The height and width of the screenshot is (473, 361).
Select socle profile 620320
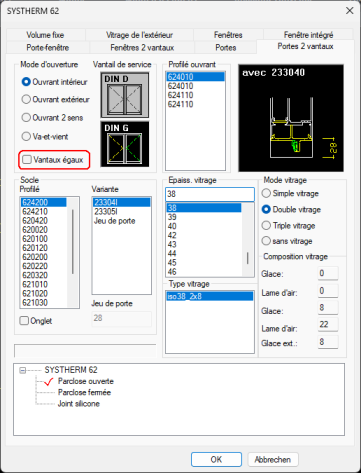[44, 275]
